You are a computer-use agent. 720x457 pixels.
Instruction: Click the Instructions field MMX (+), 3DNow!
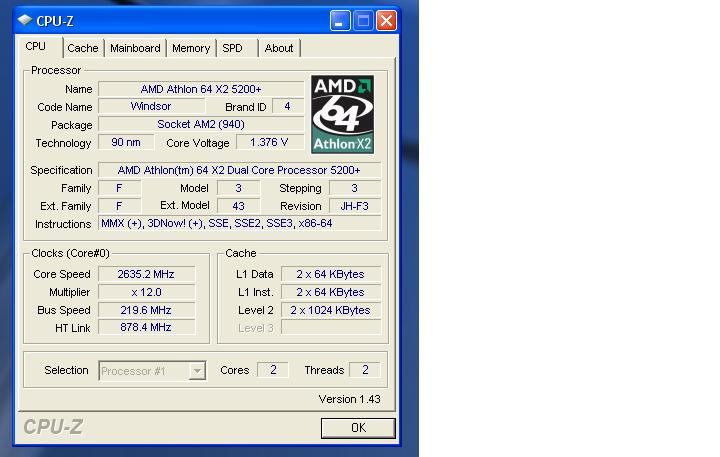point(239,224)
